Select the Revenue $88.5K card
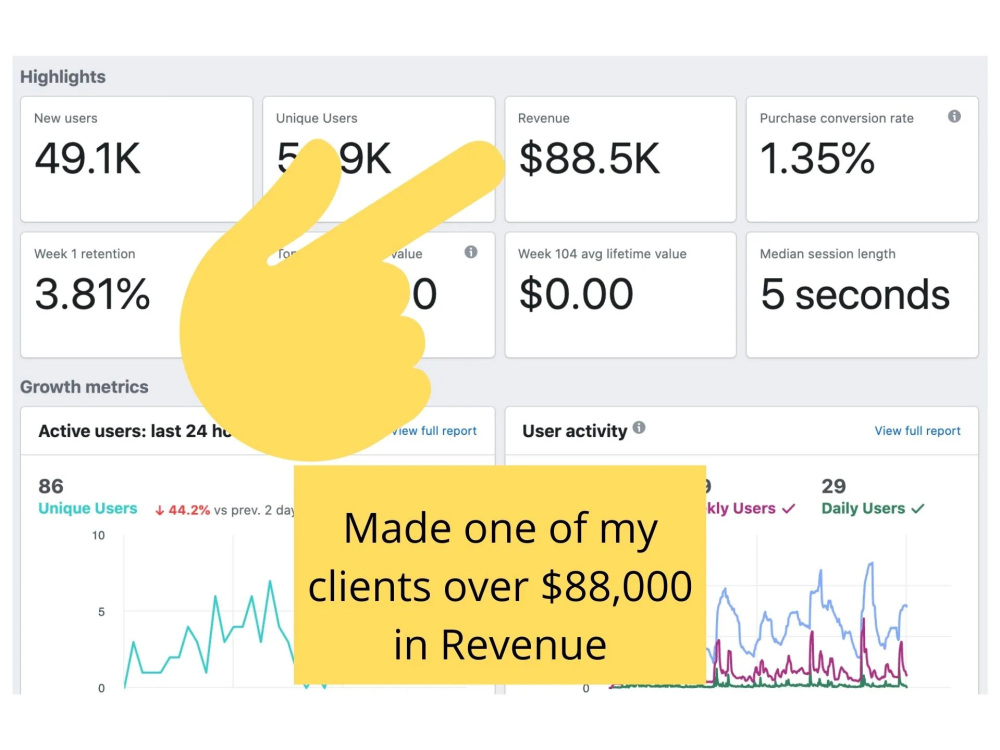 621,159
